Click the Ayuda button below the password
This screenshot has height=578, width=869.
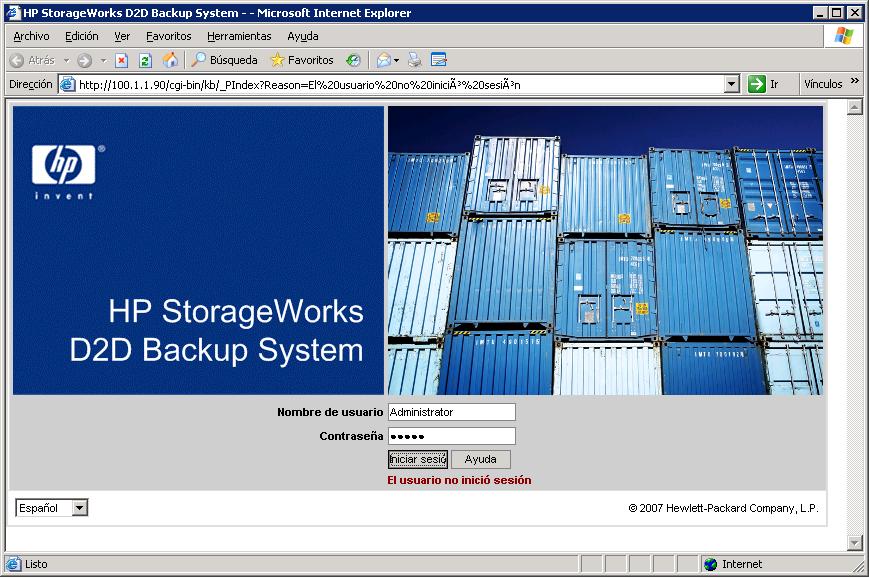coord(480,459)
